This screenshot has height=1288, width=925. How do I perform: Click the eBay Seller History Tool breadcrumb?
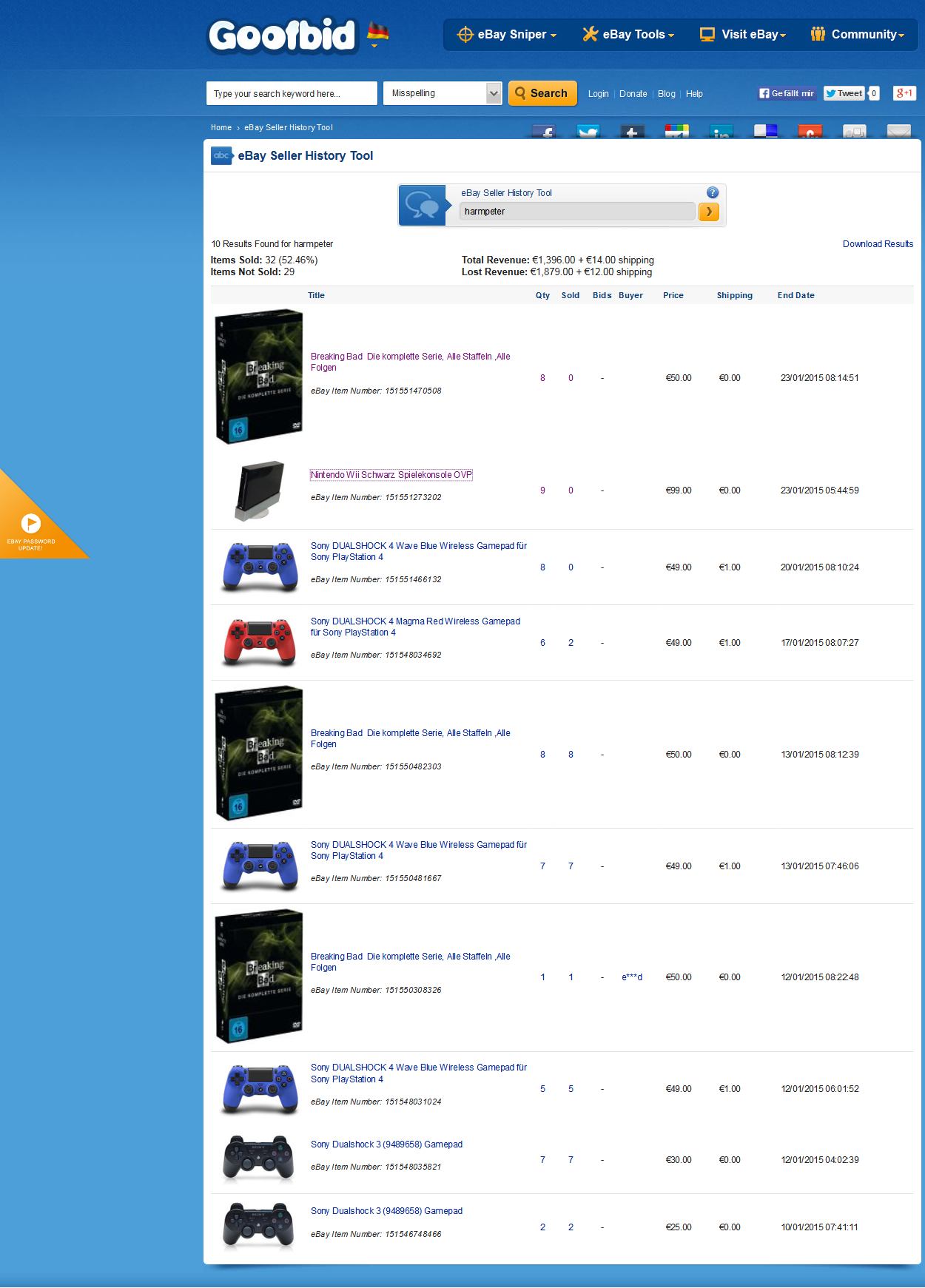(289, 127)
